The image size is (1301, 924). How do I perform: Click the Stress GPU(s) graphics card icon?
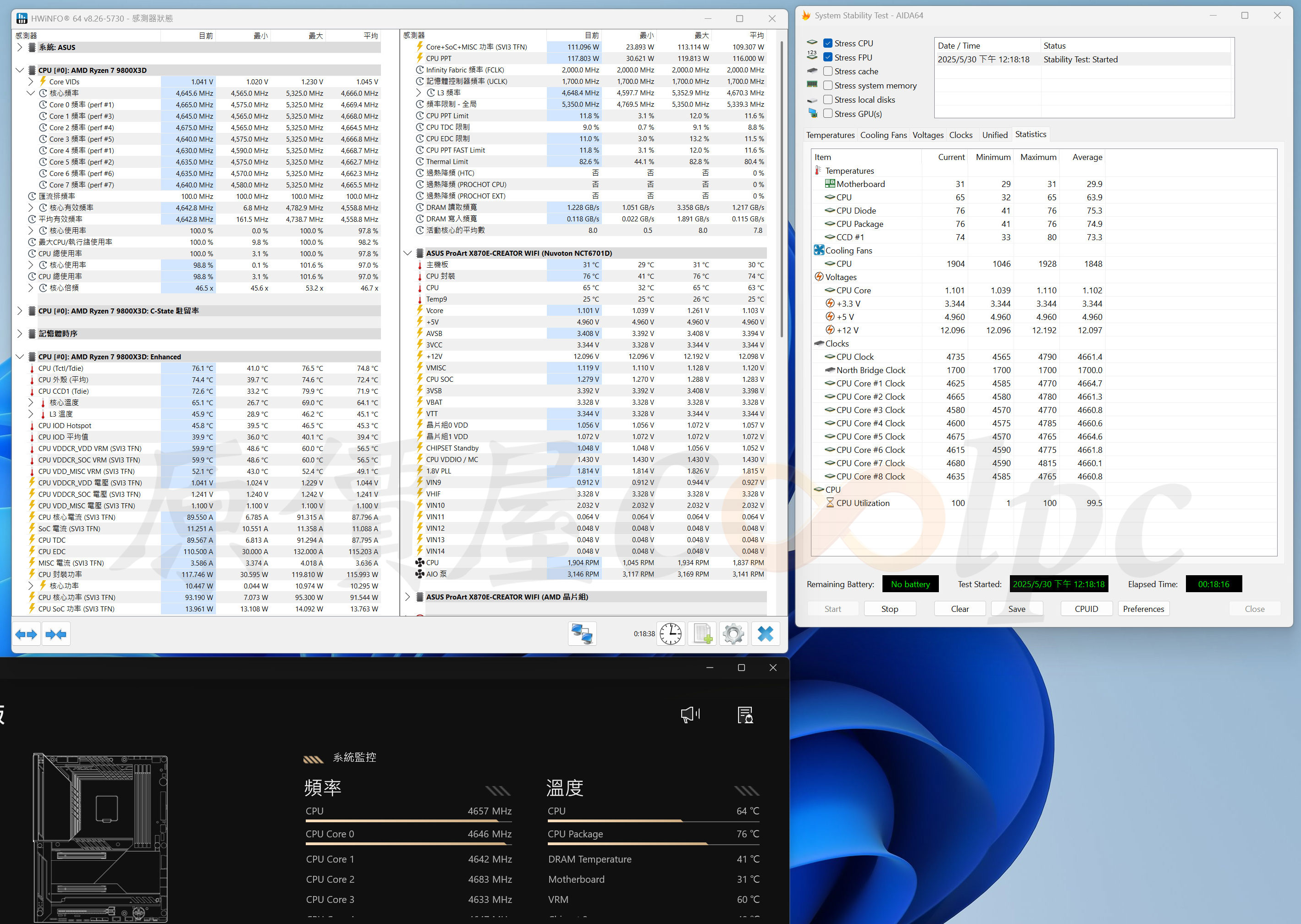click(812, 113)
